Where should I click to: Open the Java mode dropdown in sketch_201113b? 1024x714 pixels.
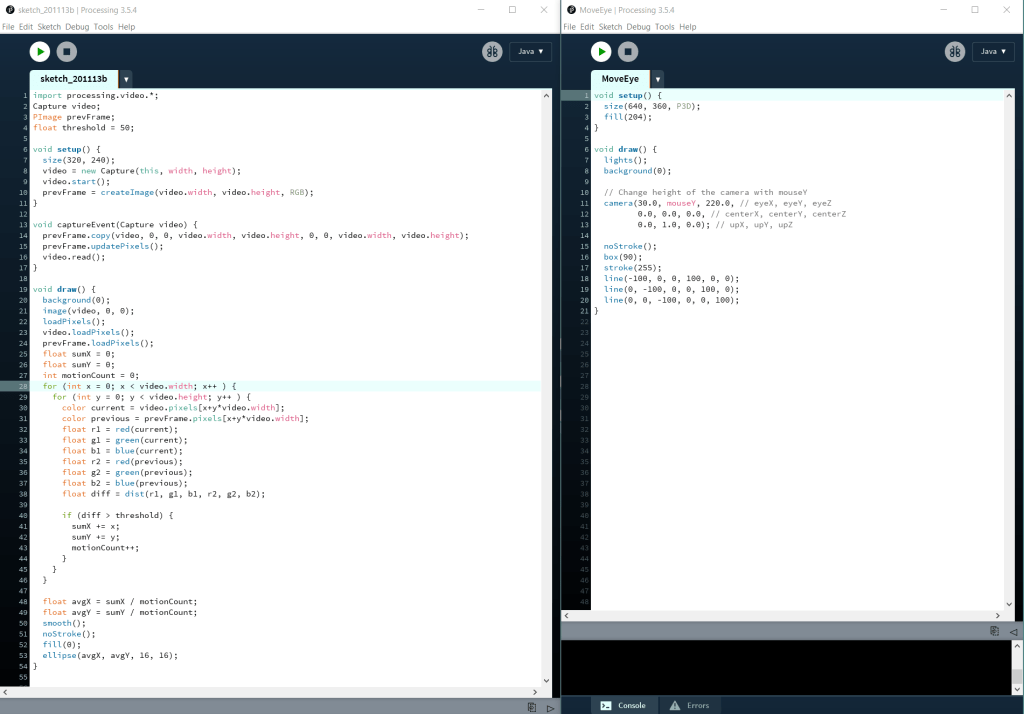[530, 51]
